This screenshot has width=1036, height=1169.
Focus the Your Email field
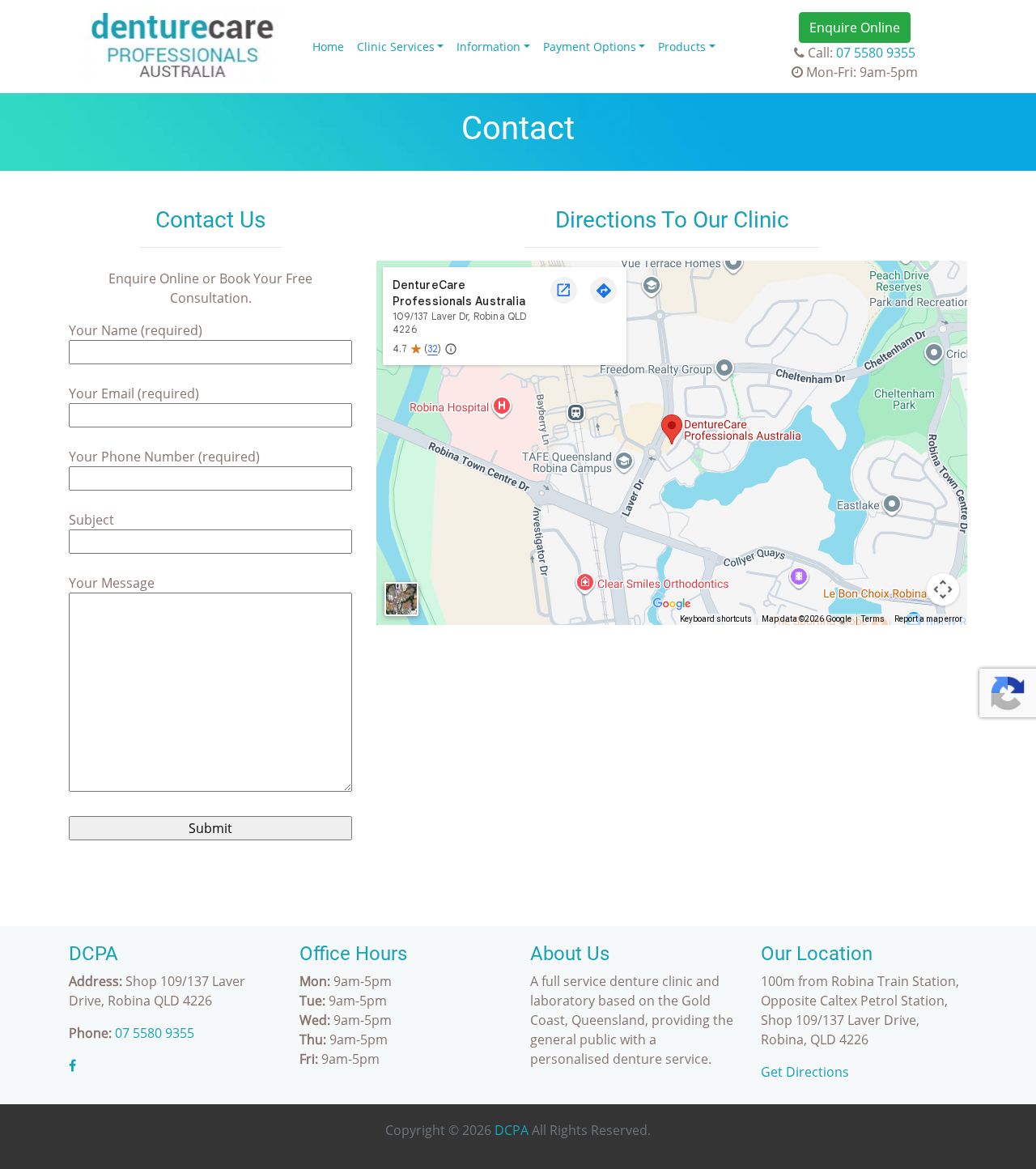[210, 415]
